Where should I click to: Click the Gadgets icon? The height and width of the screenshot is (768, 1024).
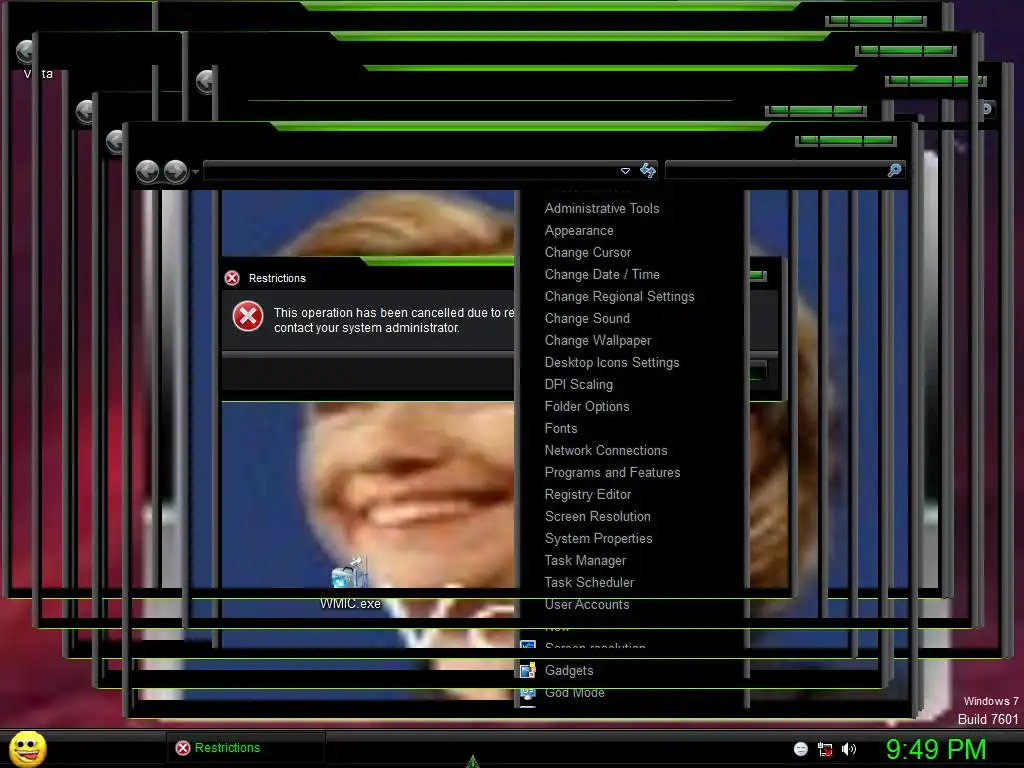(x=528, y=670)
